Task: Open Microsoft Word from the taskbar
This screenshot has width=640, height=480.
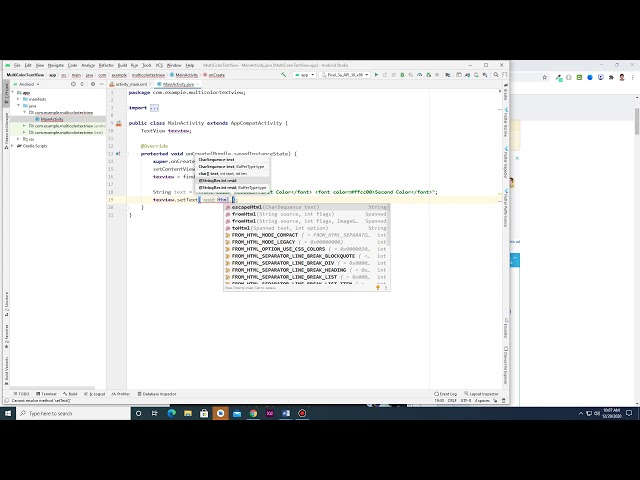Action: [x=286, y=413]
